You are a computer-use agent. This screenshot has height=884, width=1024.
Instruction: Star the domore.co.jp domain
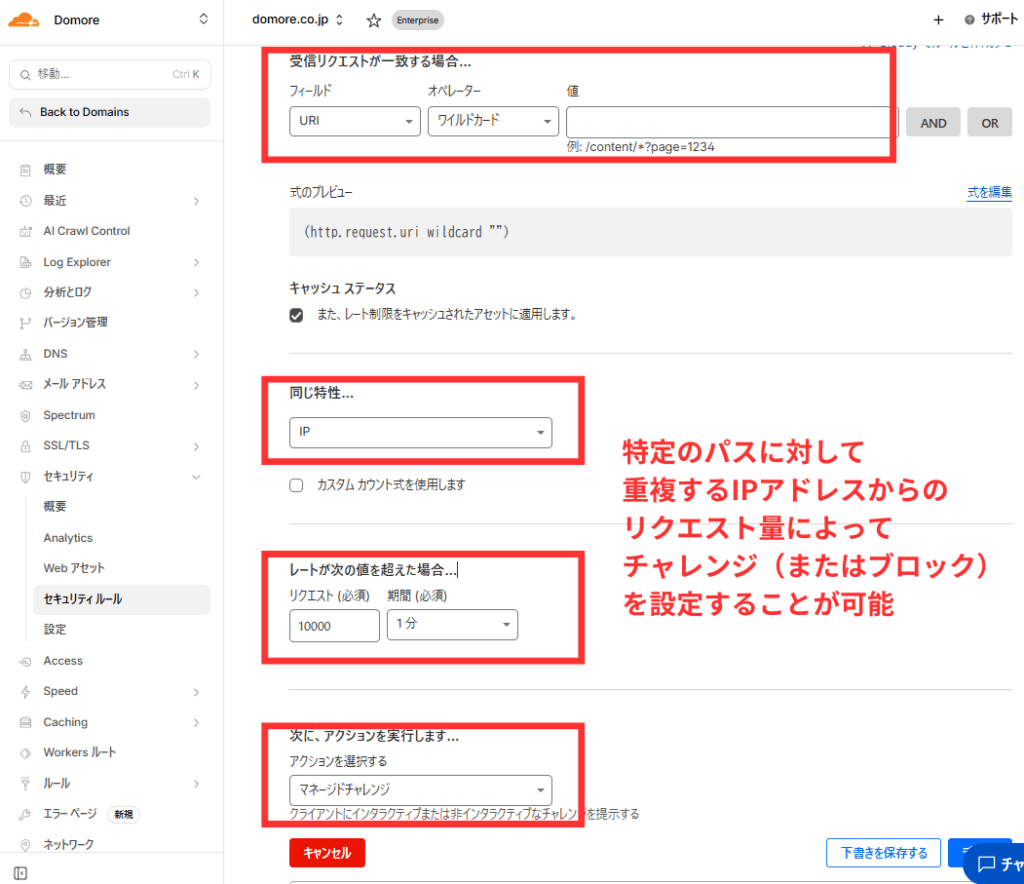373,20
